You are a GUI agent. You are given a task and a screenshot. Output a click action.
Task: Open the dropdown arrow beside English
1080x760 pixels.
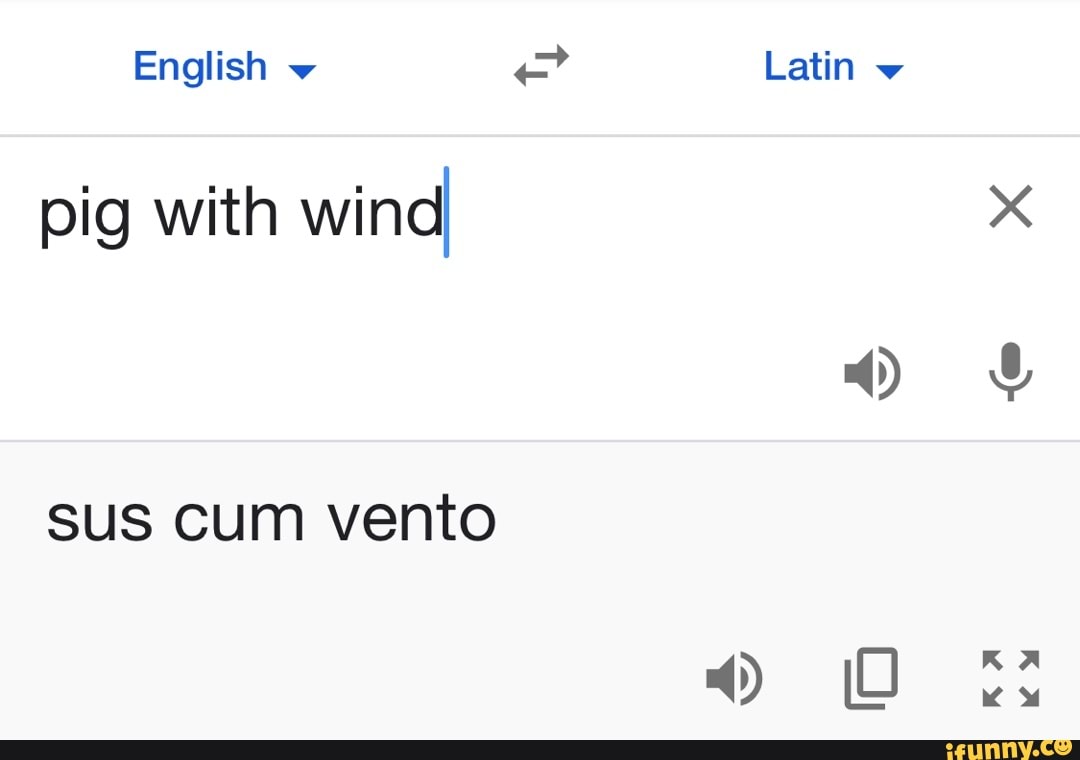301,71
